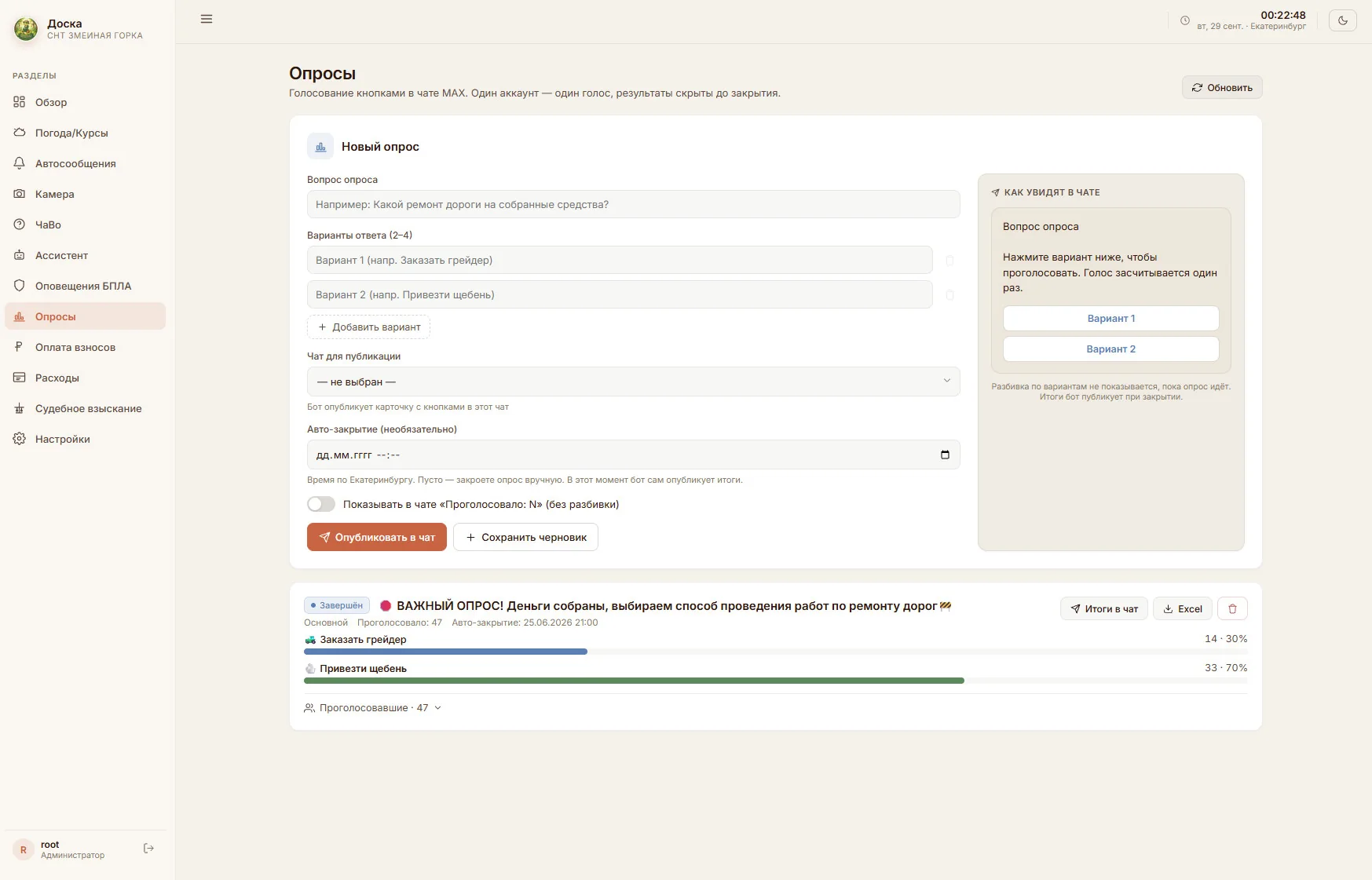Click the logout icon next to root
The width and height of the screenshot is (1372, 880).
[148, 849]
